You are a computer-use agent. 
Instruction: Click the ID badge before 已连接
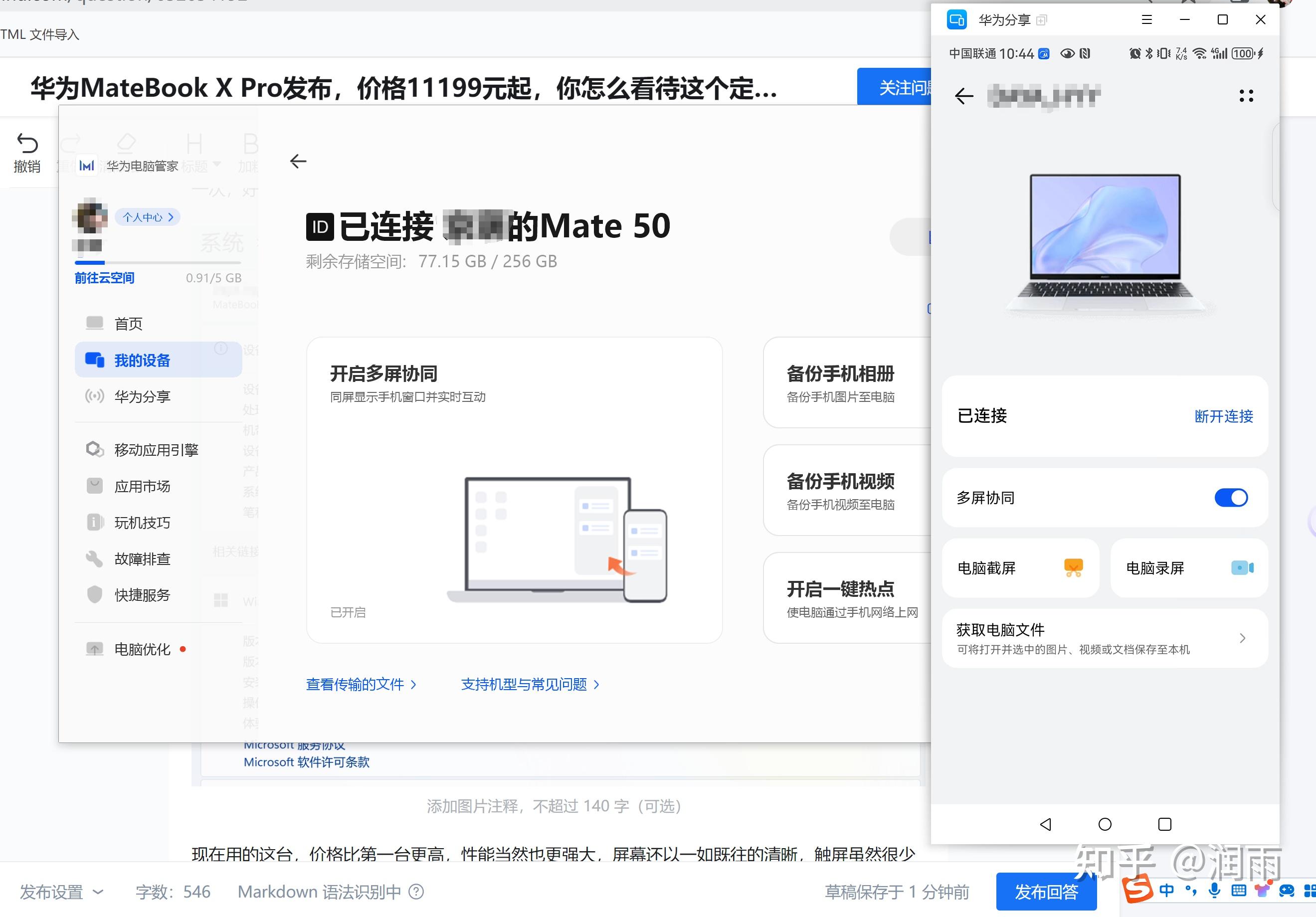click(320, 227)
